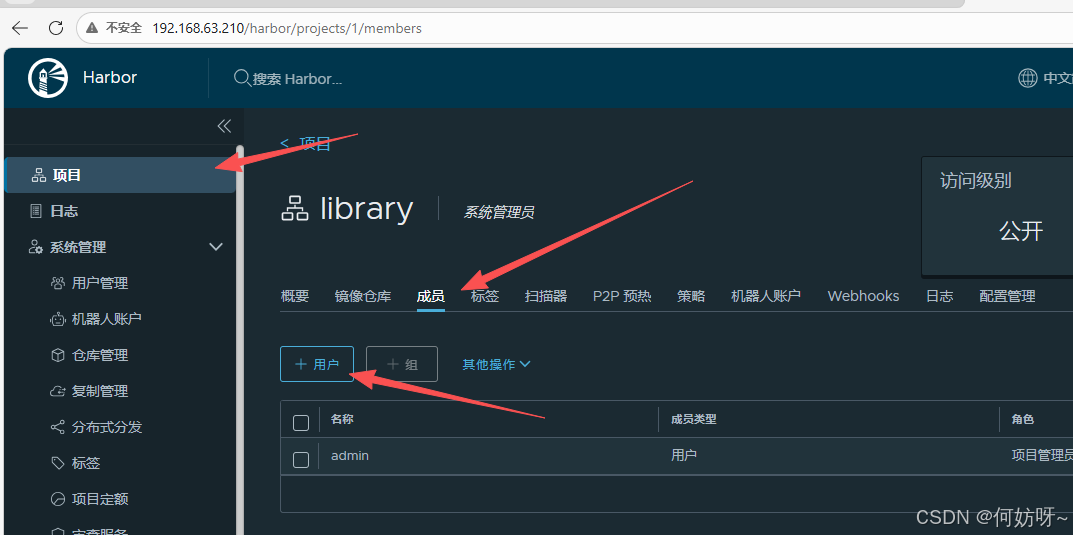The width and height of the screenshot is (1073, 535).
Task: Open 仓库管理 in the sidebar
Action: (x=100, y=355)
